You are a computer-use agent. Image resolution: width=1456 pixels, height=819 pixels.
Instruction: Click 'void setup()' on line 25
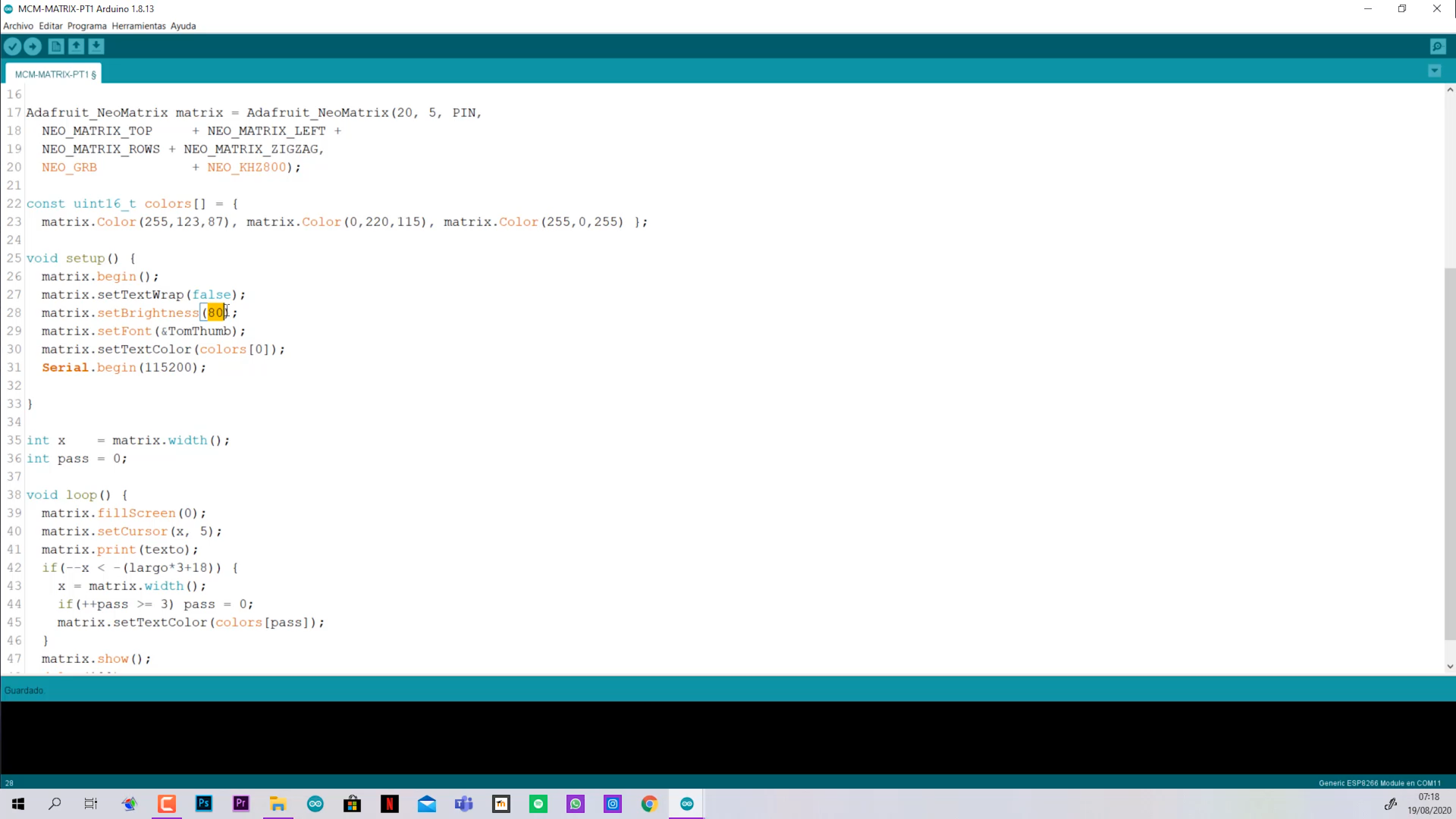(73, 259)
